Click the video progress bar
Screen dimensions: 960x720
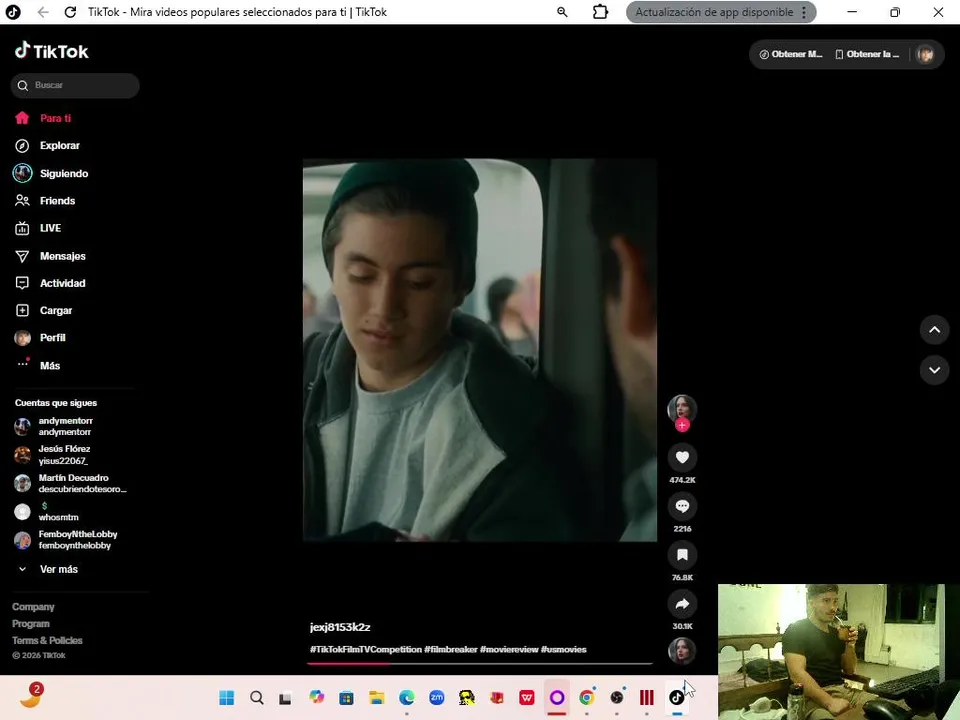480,663
